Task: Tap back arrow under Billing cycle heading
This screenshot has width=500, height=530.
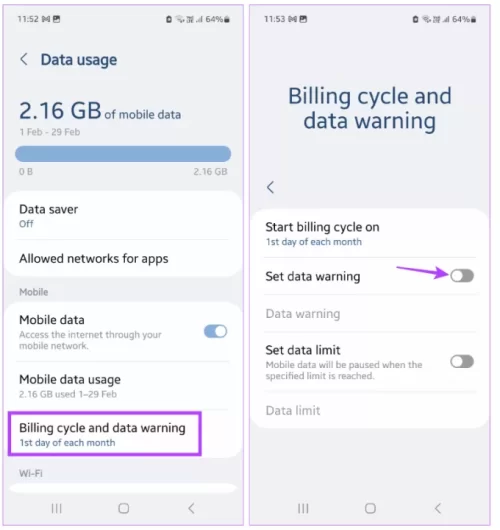Action: tap(270, 187)
